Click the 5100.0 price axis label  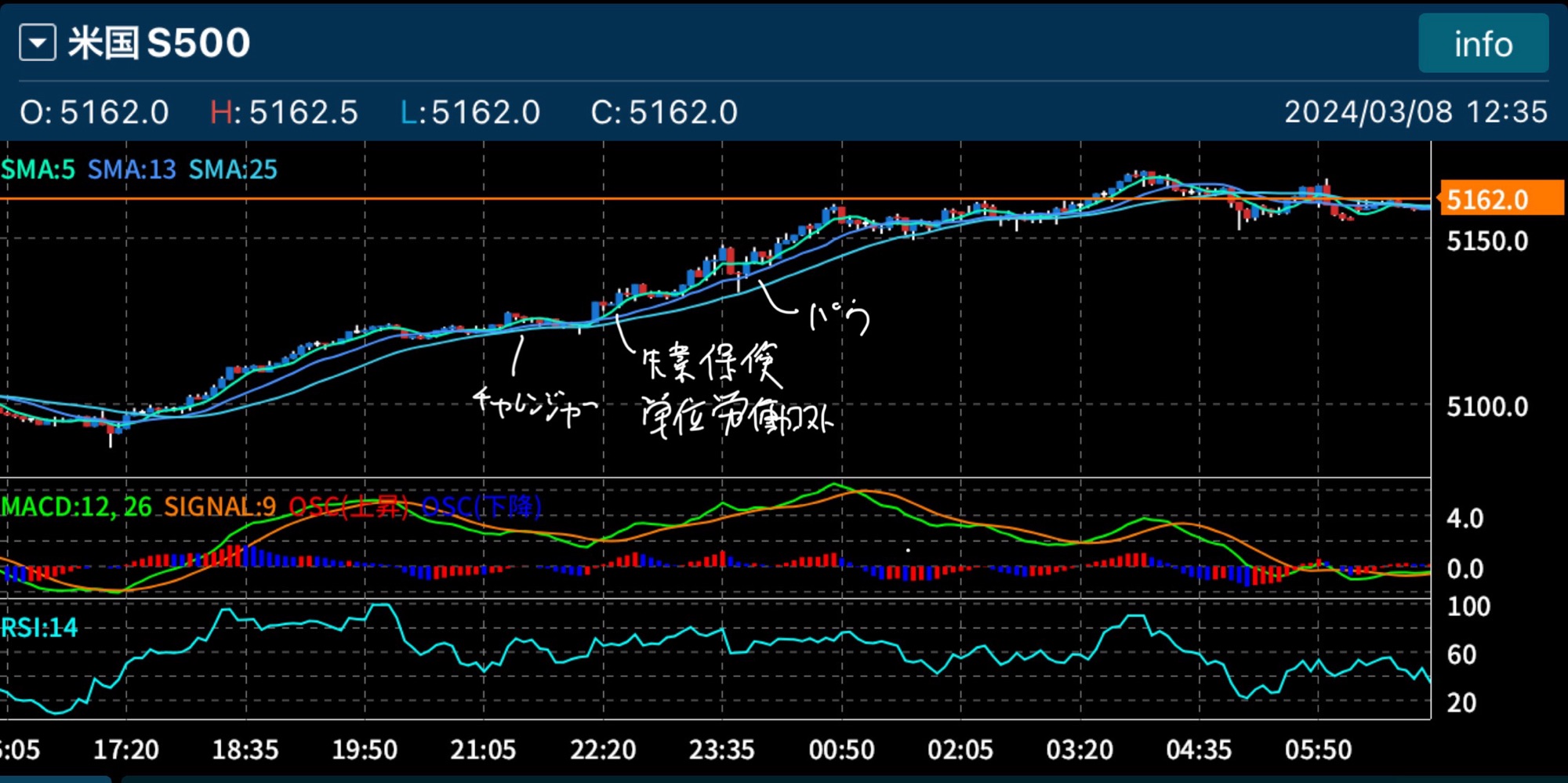[x=1487, y=407]
